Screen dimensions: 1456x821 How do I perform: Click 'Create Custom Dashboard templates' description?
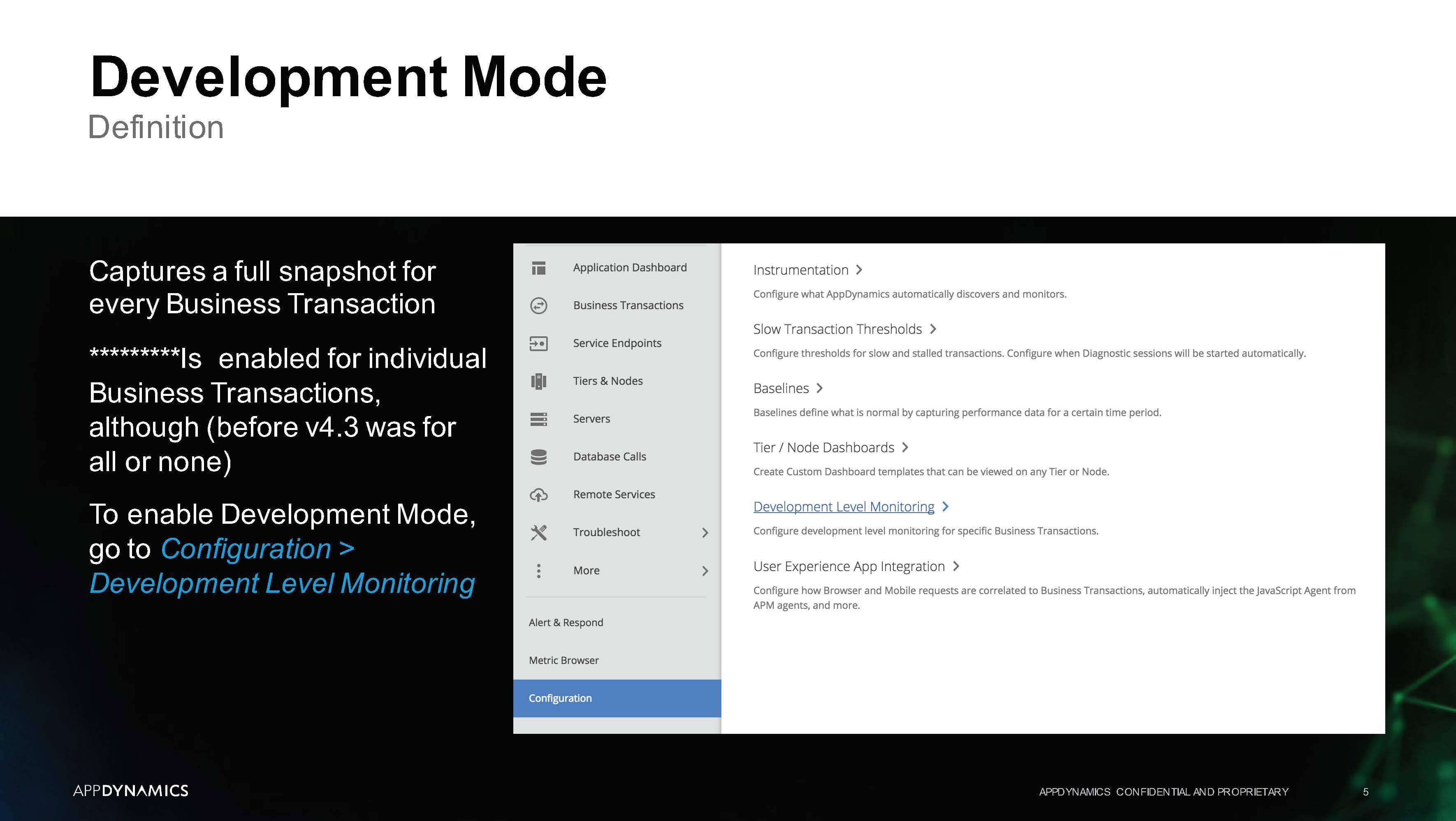point(931,472)
